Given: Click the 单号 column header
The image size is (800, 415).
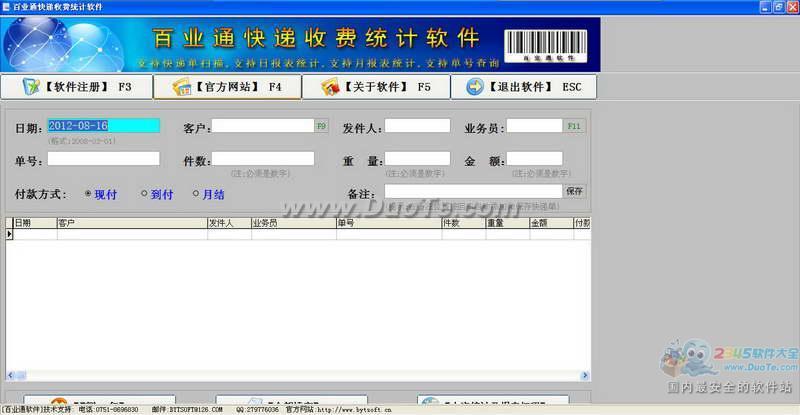Looking at the screenshot, I should pyautogui.click(x=389, y=223).
